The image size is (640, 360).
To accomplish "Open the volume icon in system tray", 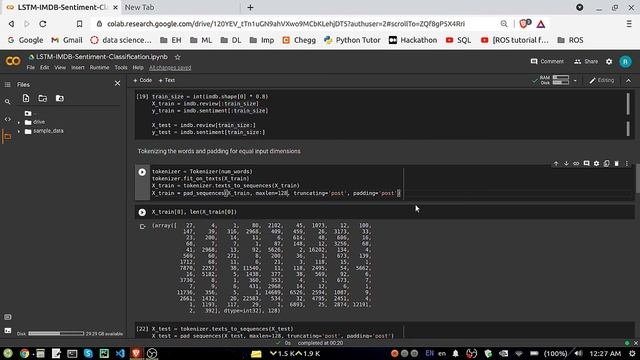I will click(x=578, y=353).
